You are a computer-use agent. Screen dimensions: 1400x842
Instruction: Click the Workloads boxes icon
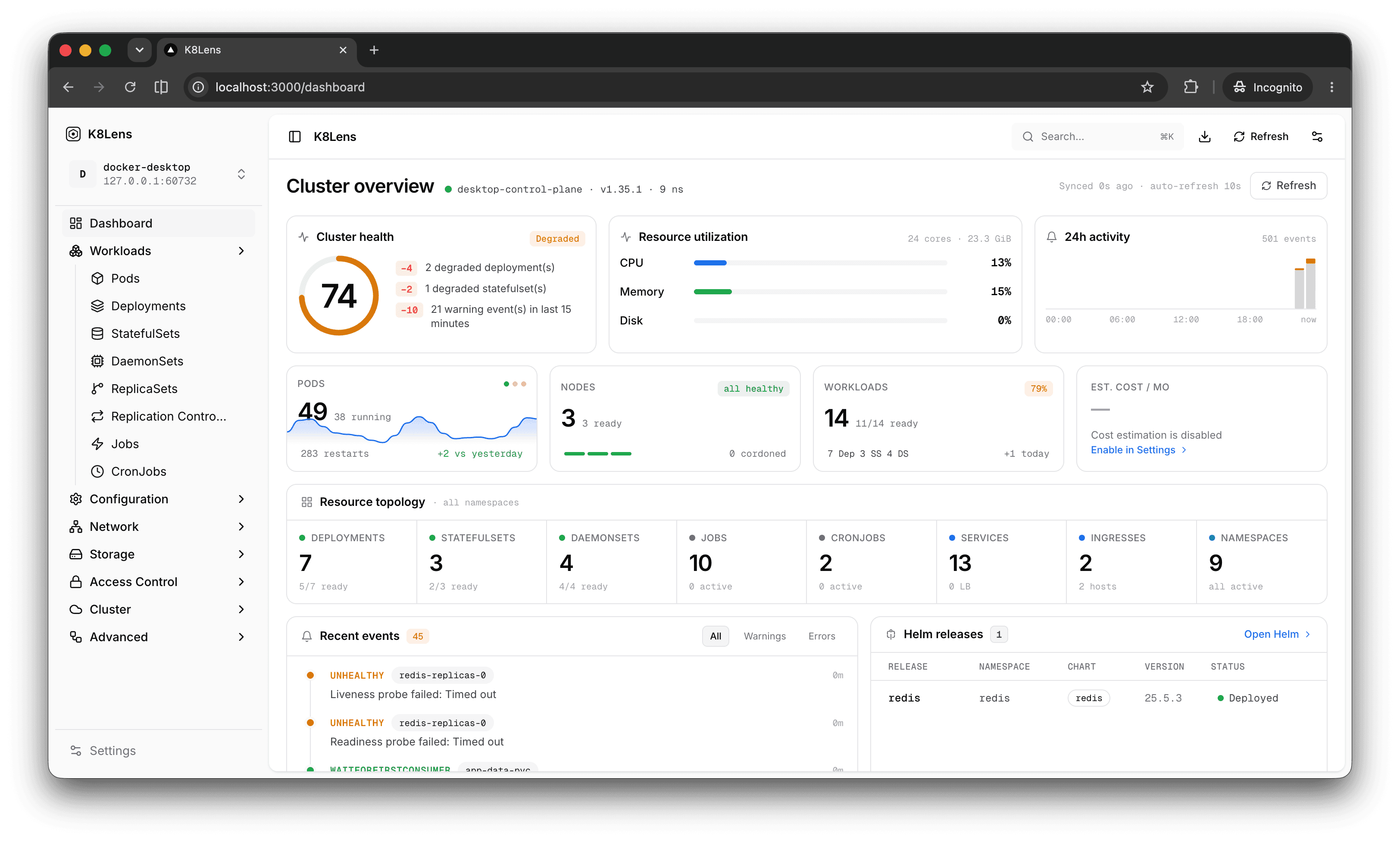[x=75, y=251]
